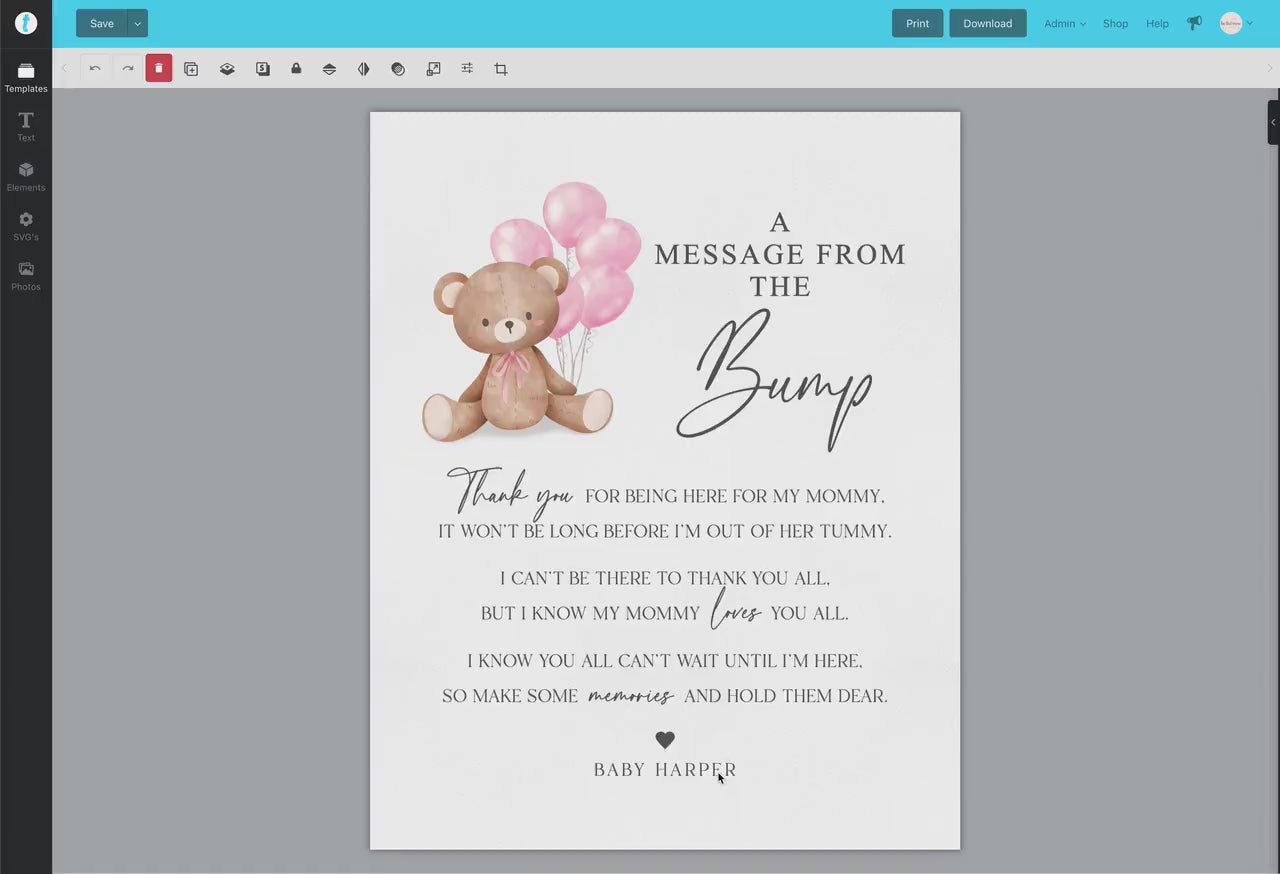Open the adjustment sliders icon
This screenshot has height=874, width=1280.
467,69
